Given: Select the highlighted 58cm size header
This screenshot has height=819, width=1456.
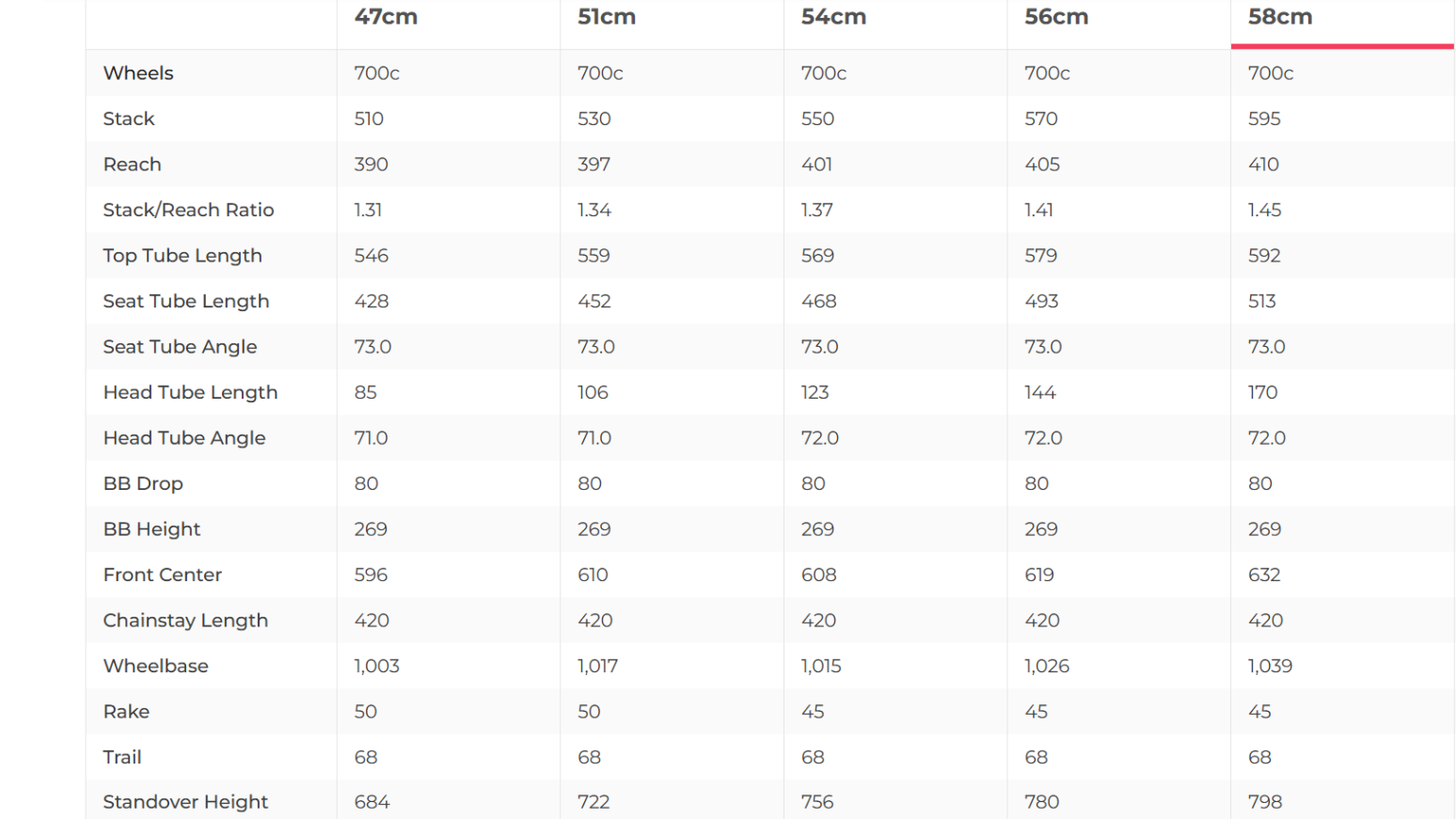Looking at the screenshot, I should point(1280,17).
